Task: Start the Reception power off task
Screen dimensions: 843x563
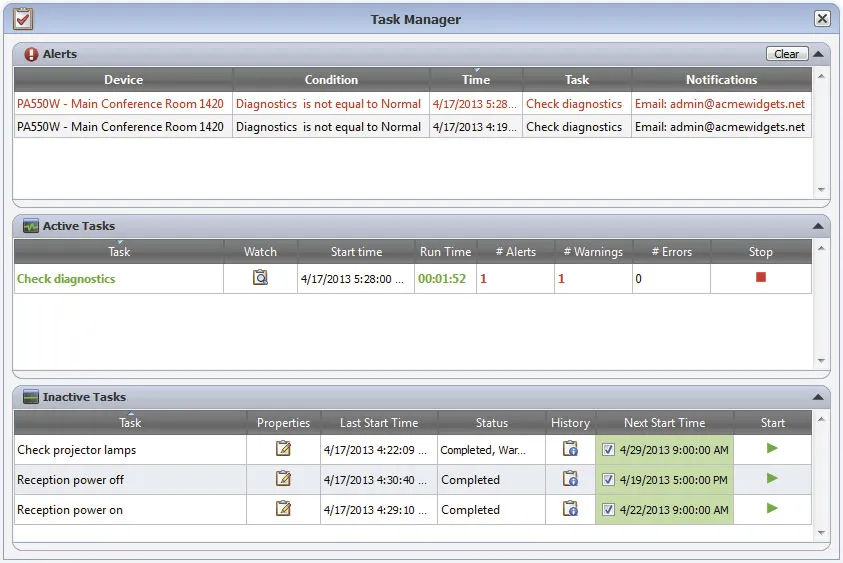Action: [x=772, y=479]
